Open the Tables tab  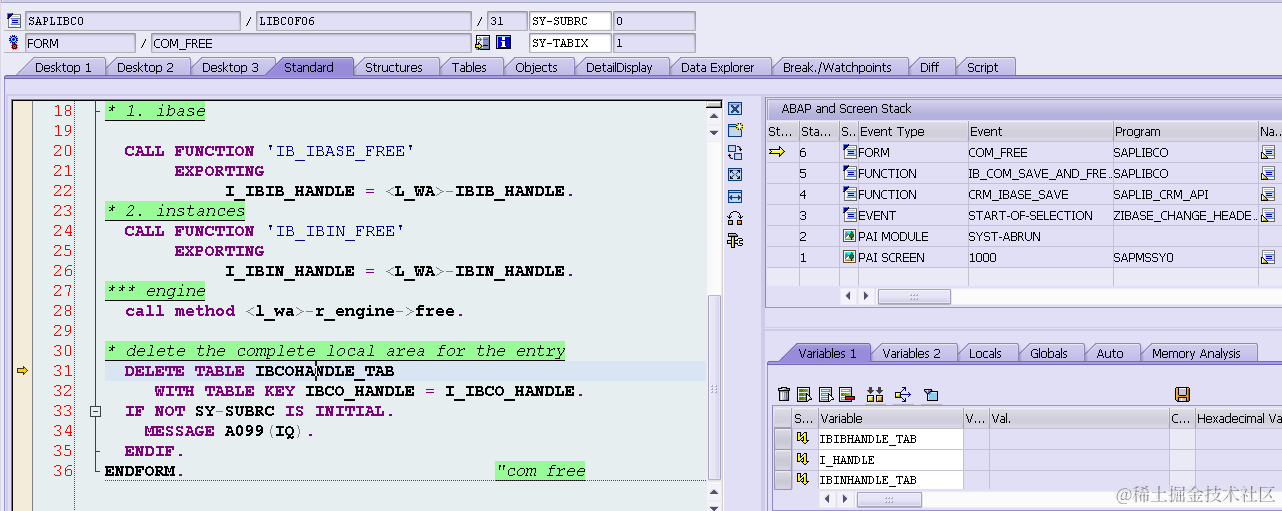(469, 67)
